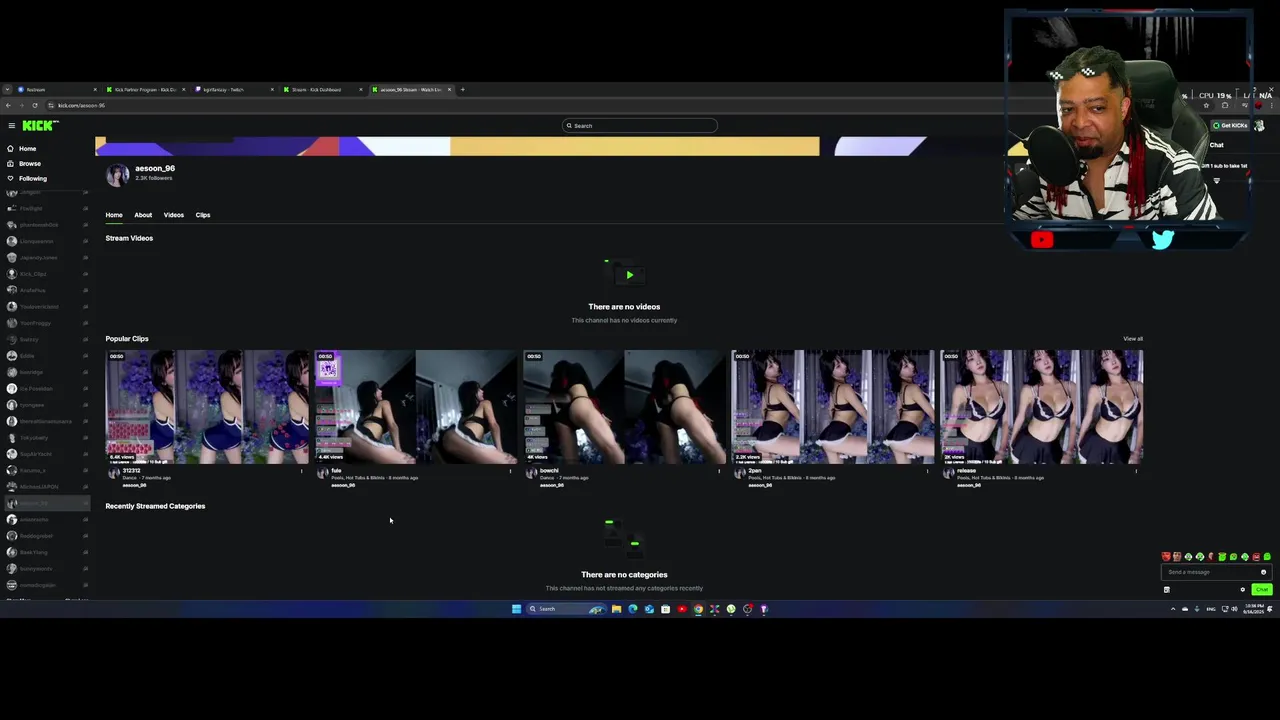Click the Kick logo
This screenshot has height=720, width=1280.
point(40,125)
